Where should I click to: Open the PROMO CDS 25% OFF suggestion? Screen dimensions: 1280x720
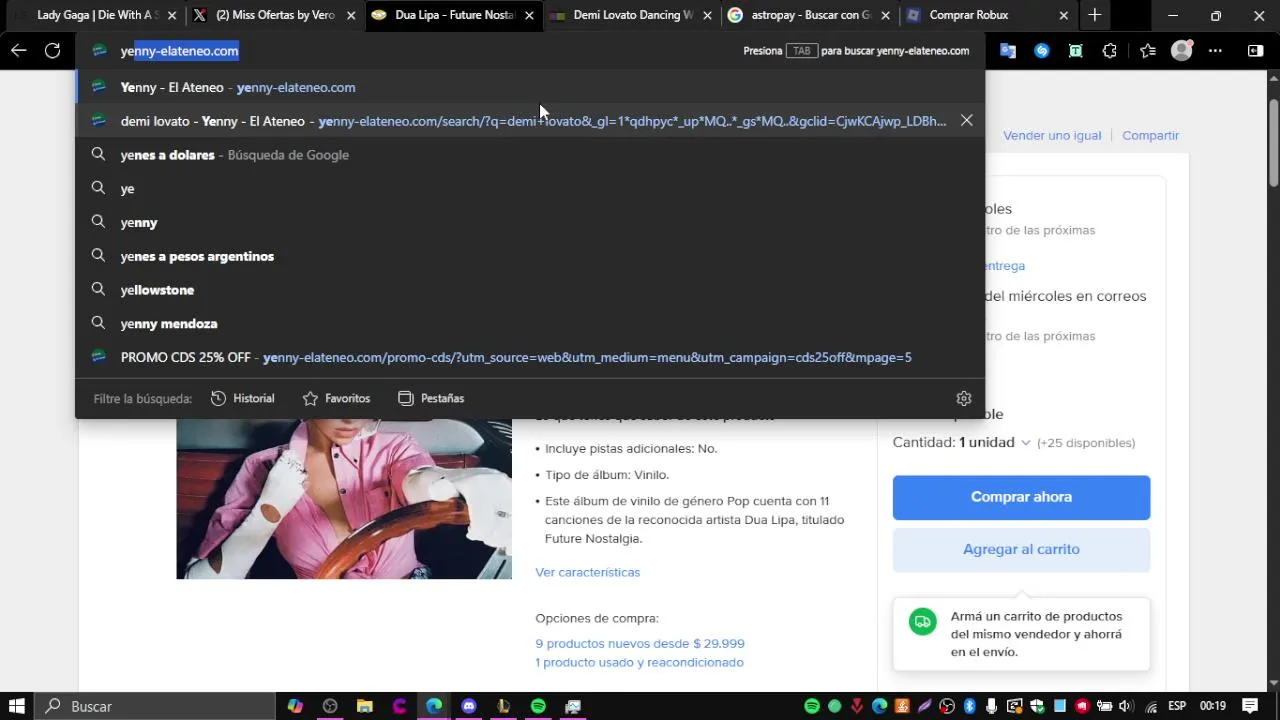(x=530, y=357)
